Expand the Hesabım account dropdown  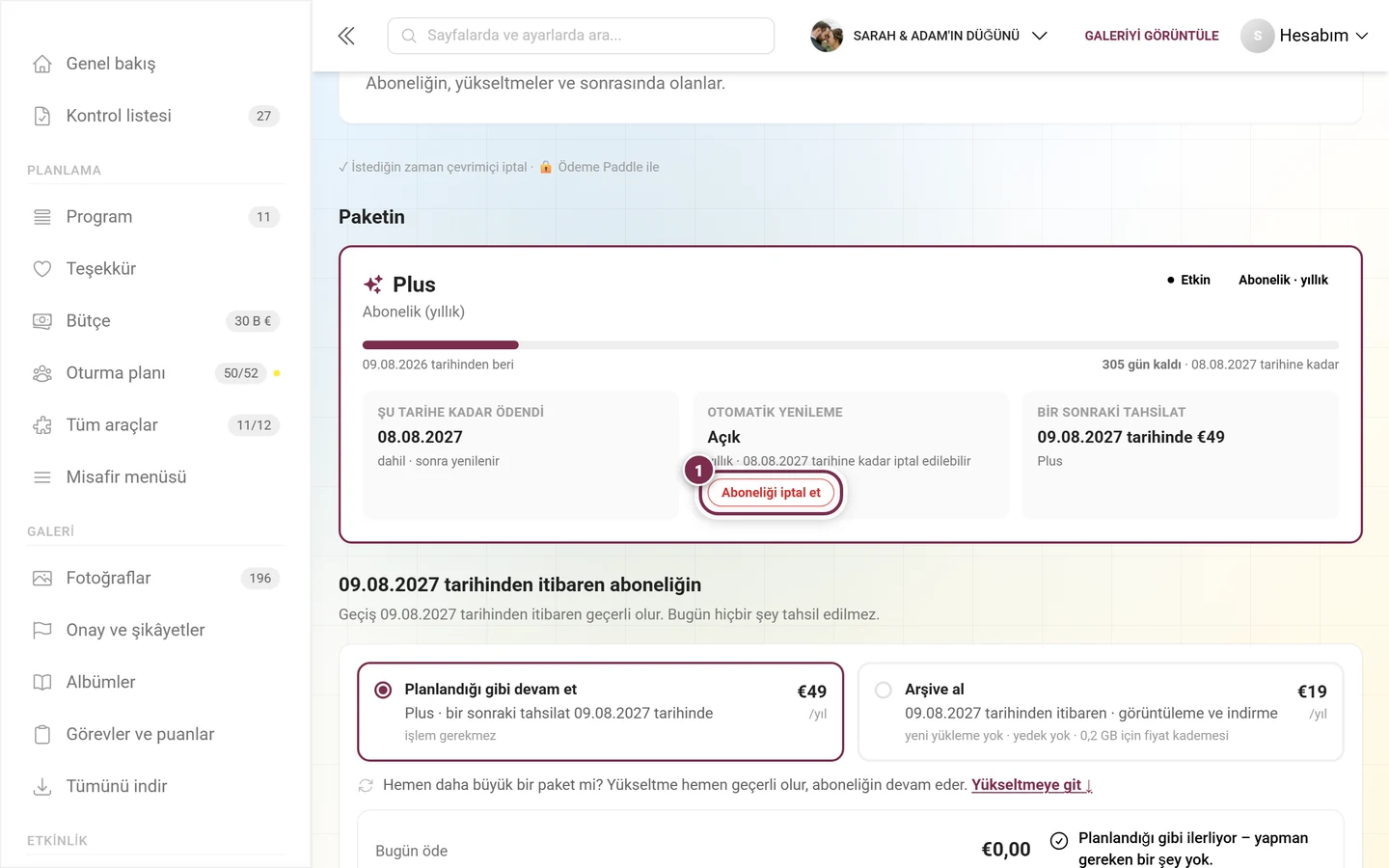tap(1304, 36)
